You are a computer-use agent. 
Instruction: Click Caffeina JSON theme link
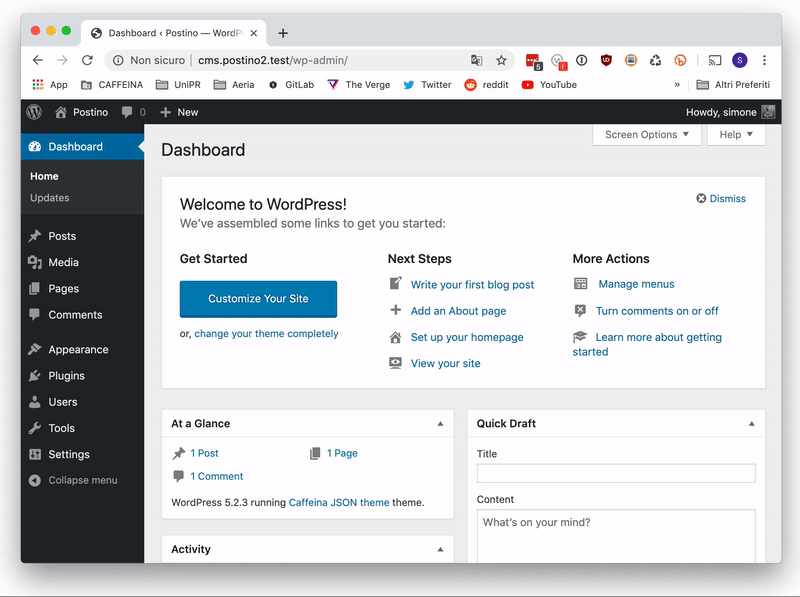pyautogui.click(x=339, y=502)
